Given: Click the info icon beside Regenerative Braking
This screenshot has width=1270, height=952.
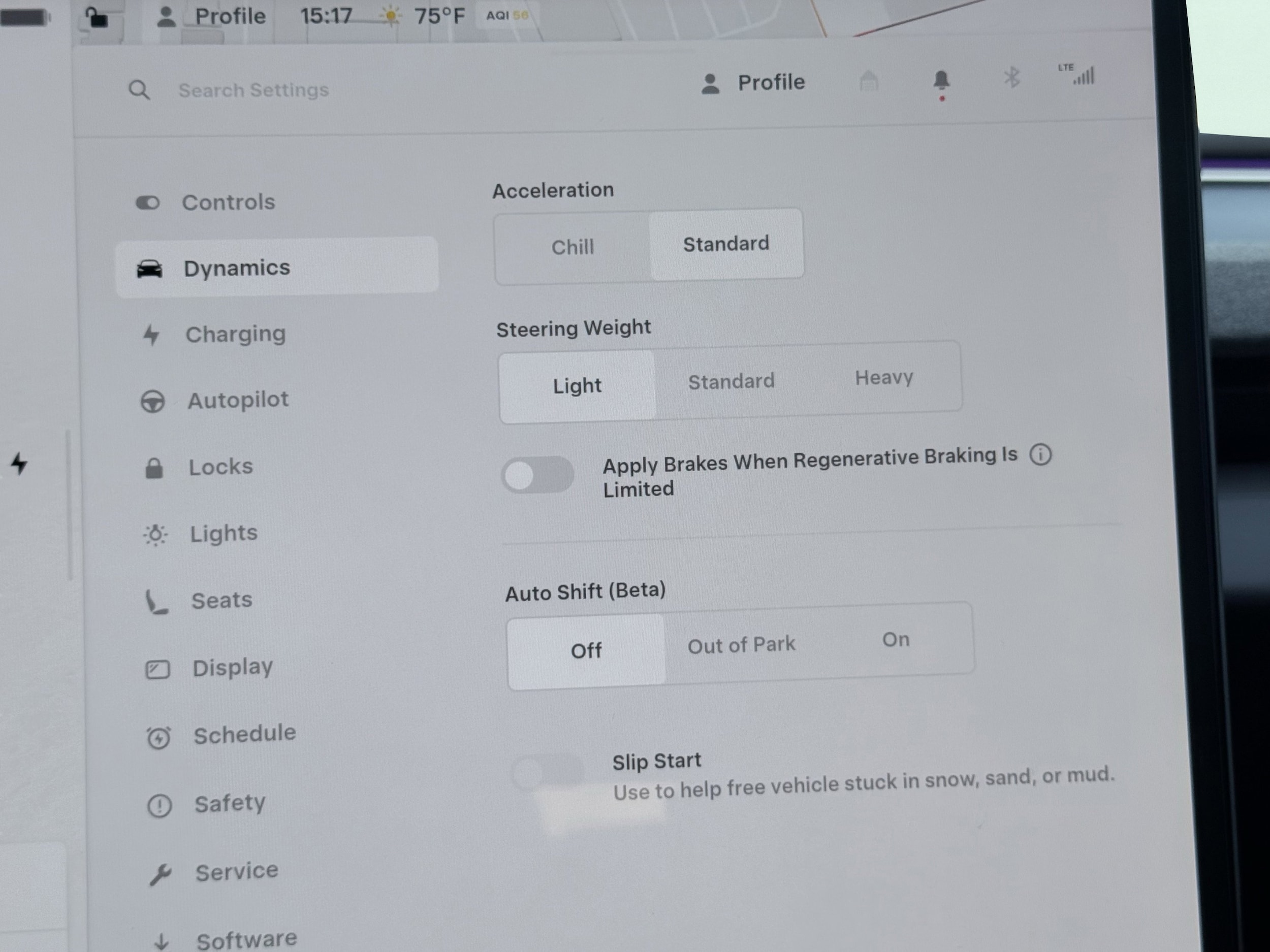Looking at the screenshot, I should (x=1040, y=455).
